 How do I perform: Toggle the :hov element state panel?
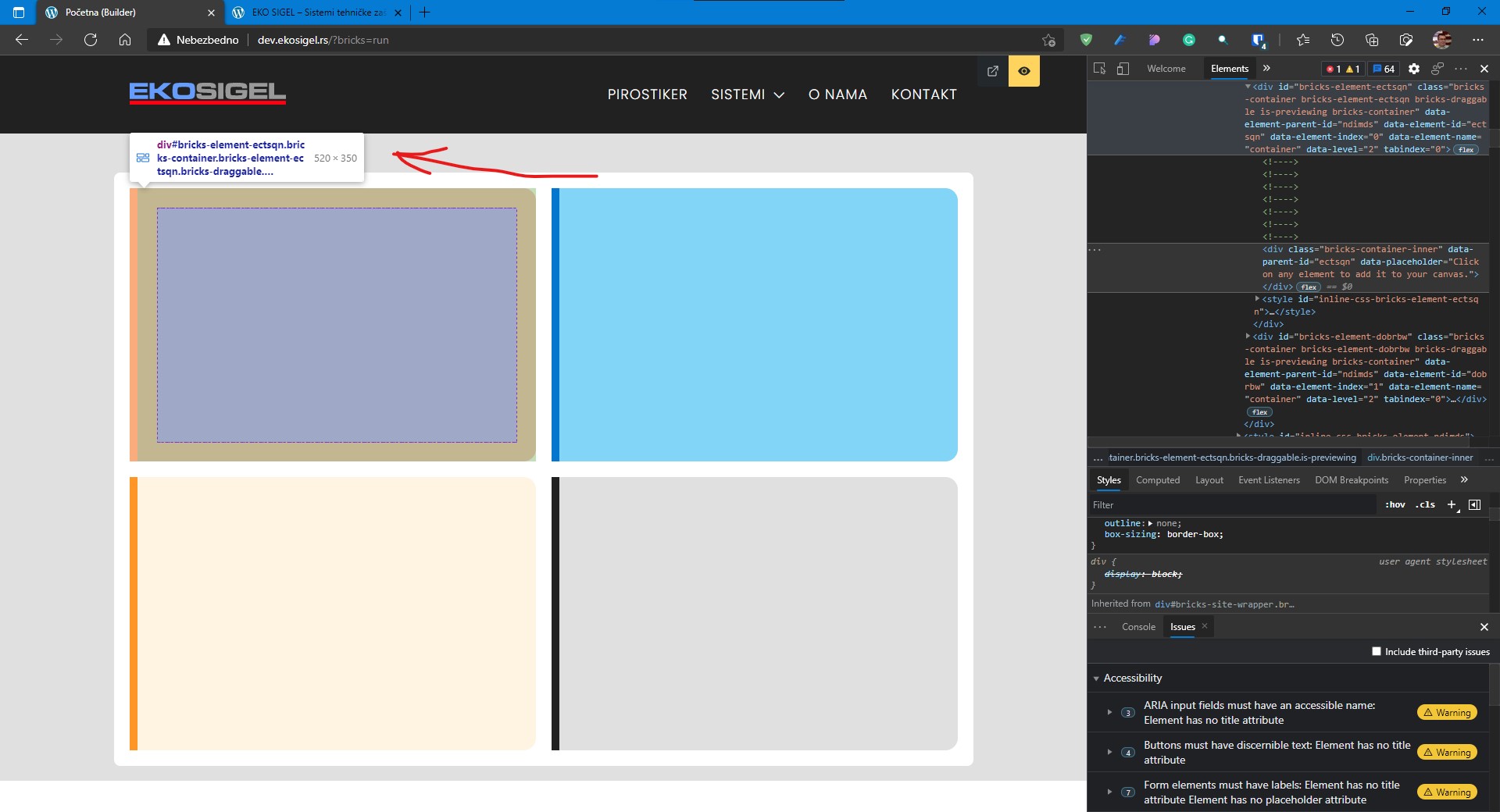click(x=1395, y=505)
